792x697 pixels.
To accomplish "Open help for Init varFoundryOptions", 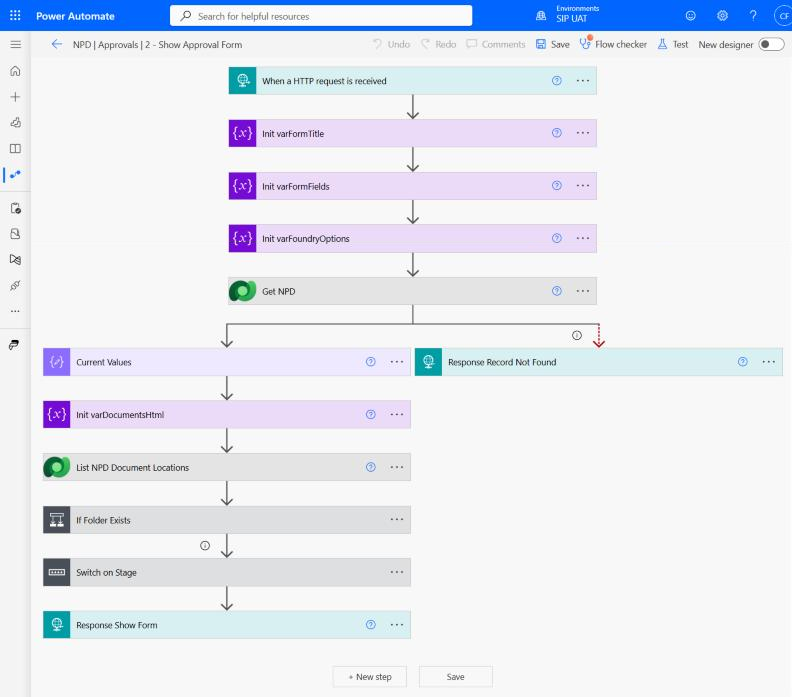I will click(557, 238).
